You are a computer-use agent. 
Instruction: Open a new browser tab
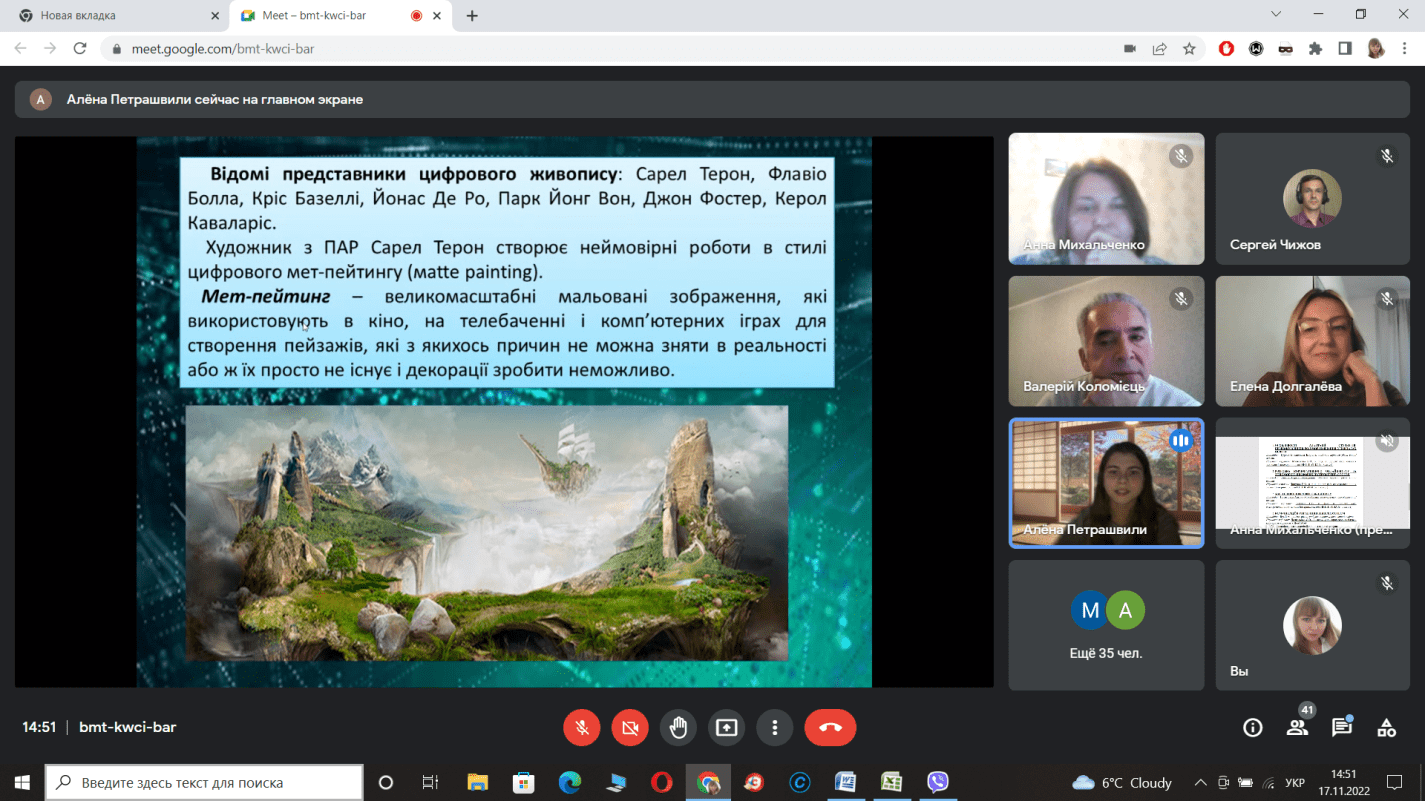click(472, 16)
